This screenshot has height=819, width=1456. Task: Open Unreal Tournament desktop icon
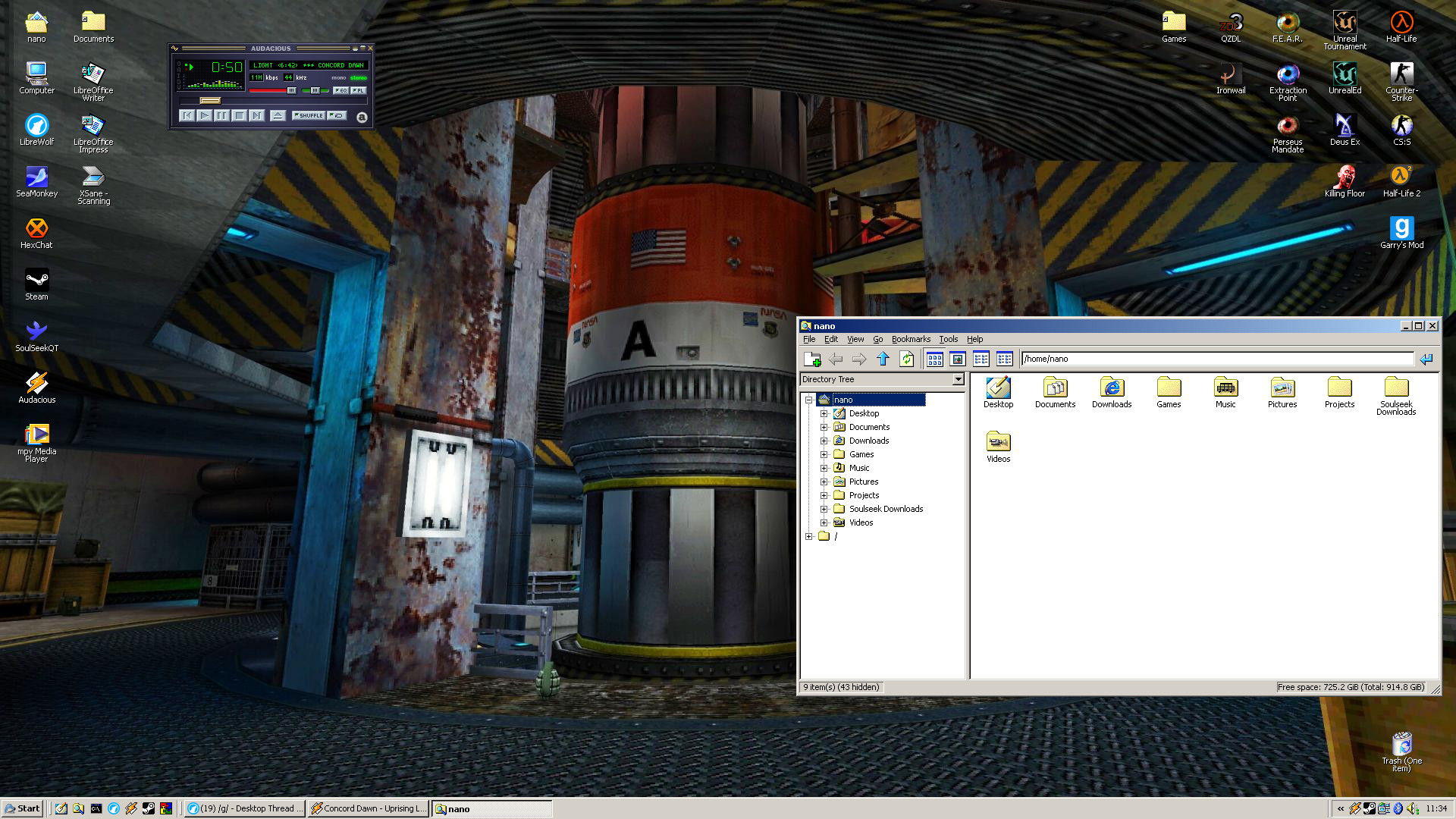[x=1345, y=30]
